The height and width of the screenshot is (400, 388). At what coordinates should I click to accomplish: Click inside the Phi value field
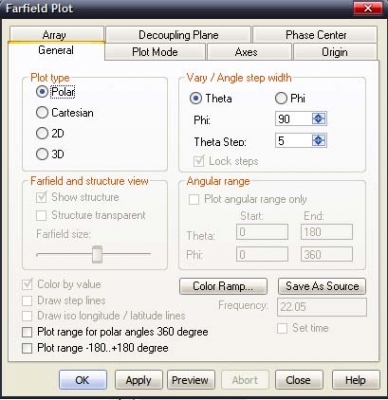[x=294, y=119]
